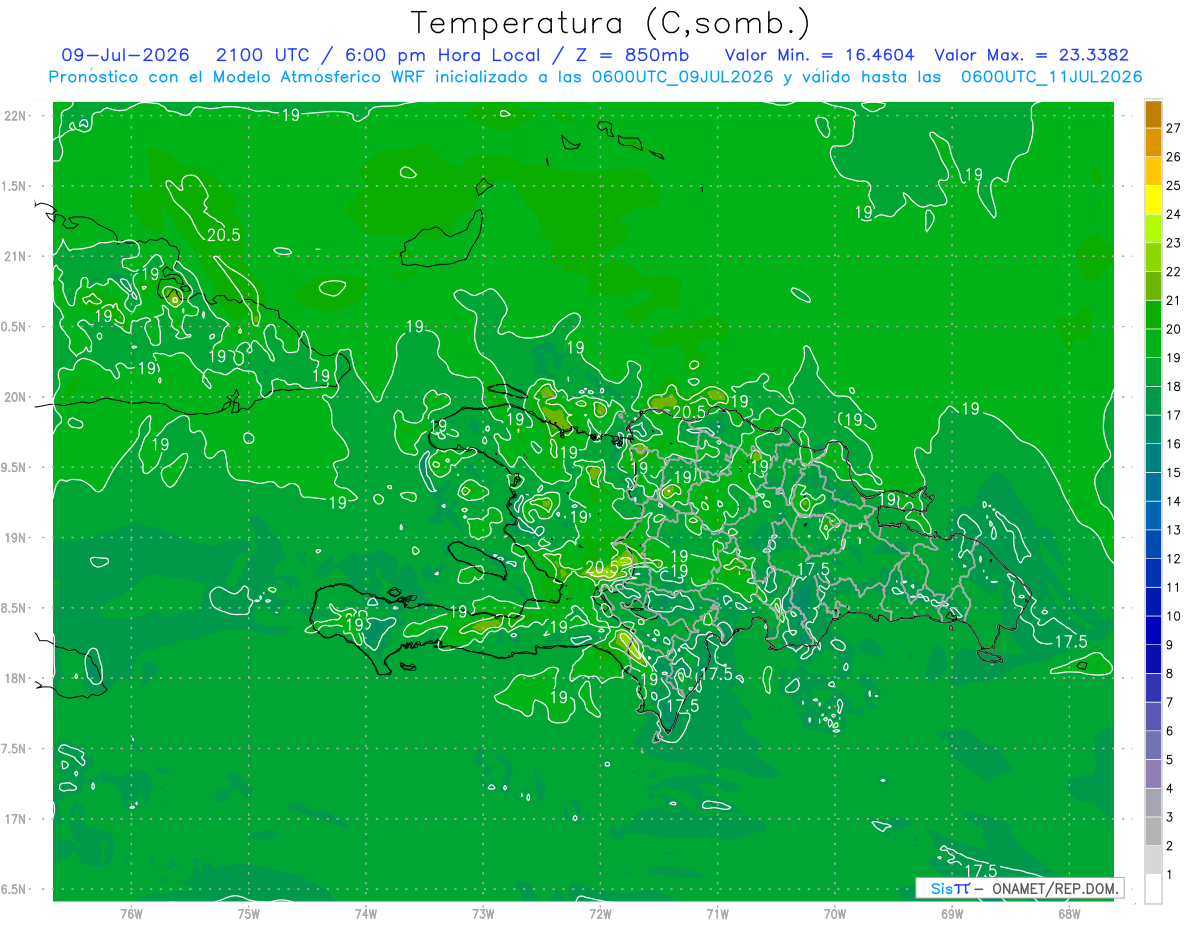Click the "21N" latitude label

(16, 256)
